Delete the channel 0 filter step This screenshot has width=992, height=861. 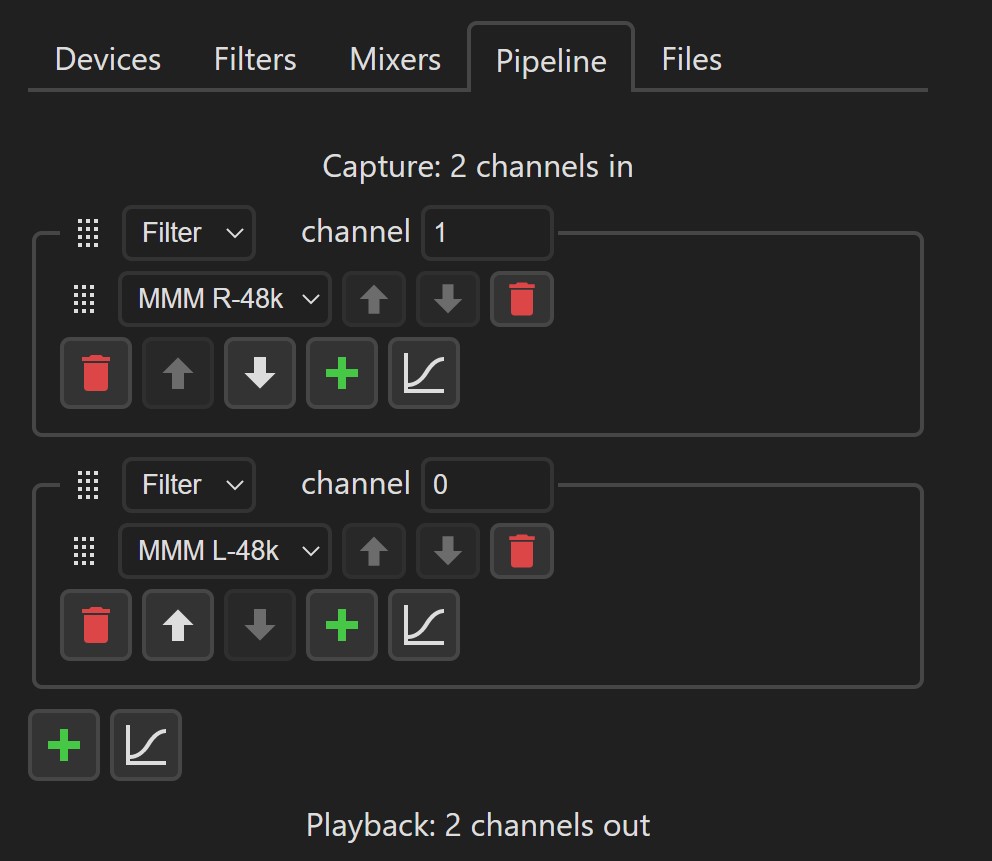(x=96, y=625)
